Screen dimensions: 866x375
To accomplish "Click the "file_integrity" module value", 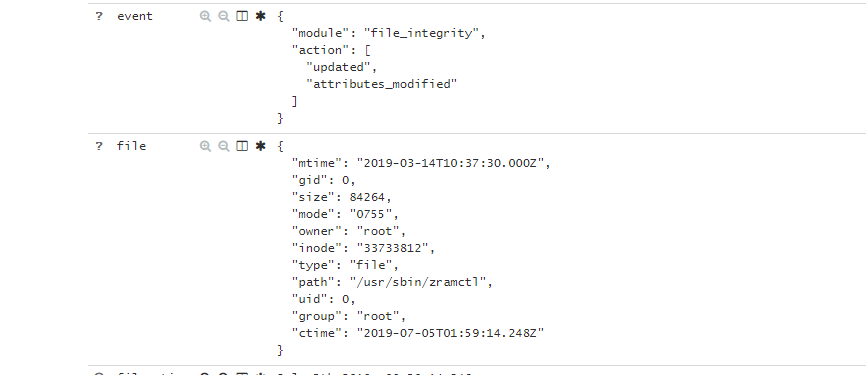I will (424, 34).
